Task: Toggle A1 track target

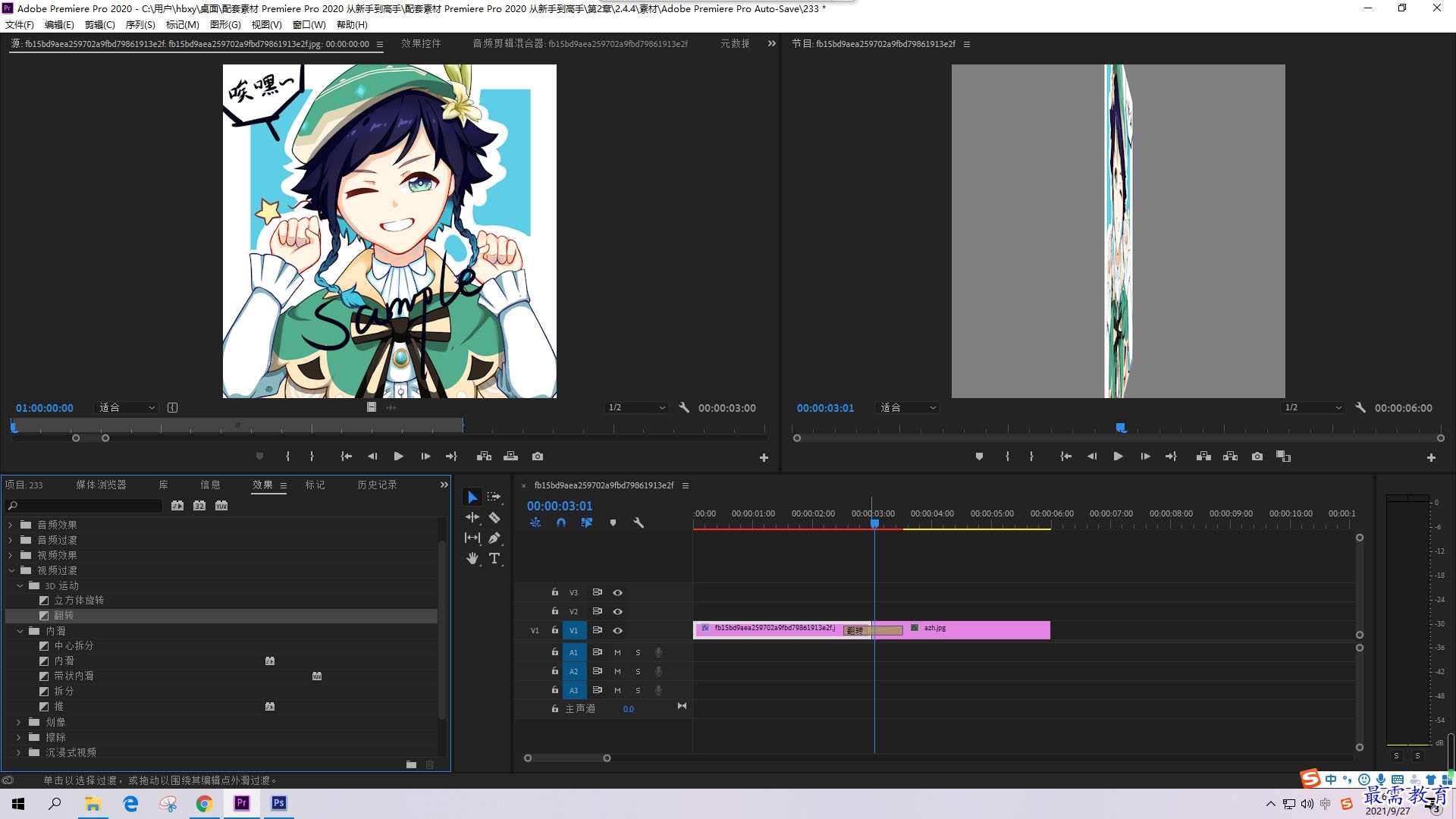Action: tap(574, 652)
